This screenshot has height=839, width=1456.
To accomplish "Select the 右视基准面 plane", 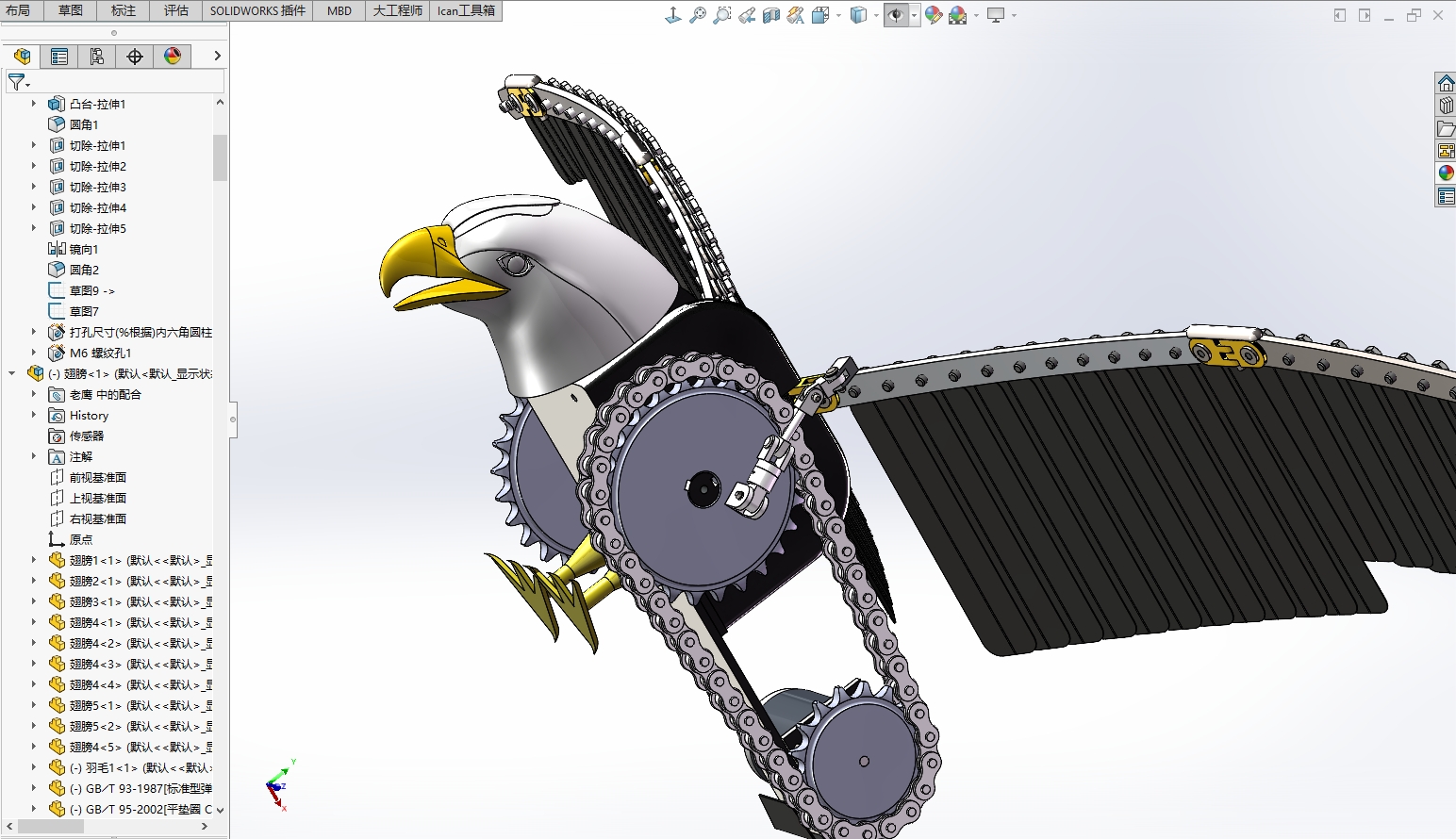I will [97, 518].
